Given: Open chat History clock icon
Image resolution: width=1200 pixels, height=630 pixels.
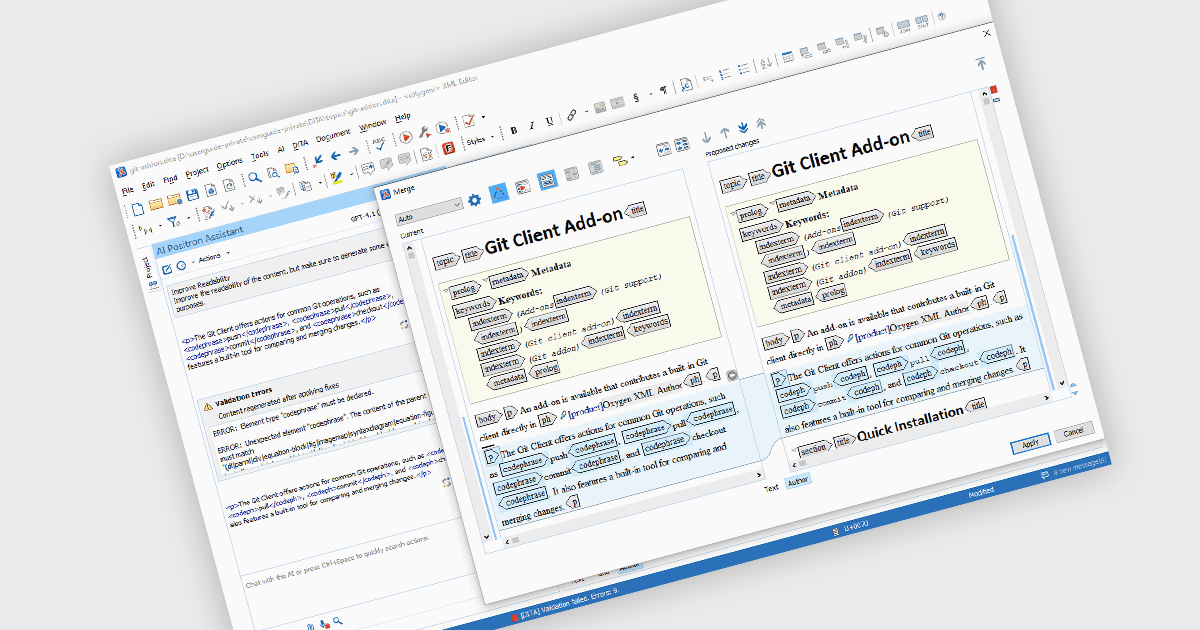Looking at the screenshot, I should (x=181, y=264).
